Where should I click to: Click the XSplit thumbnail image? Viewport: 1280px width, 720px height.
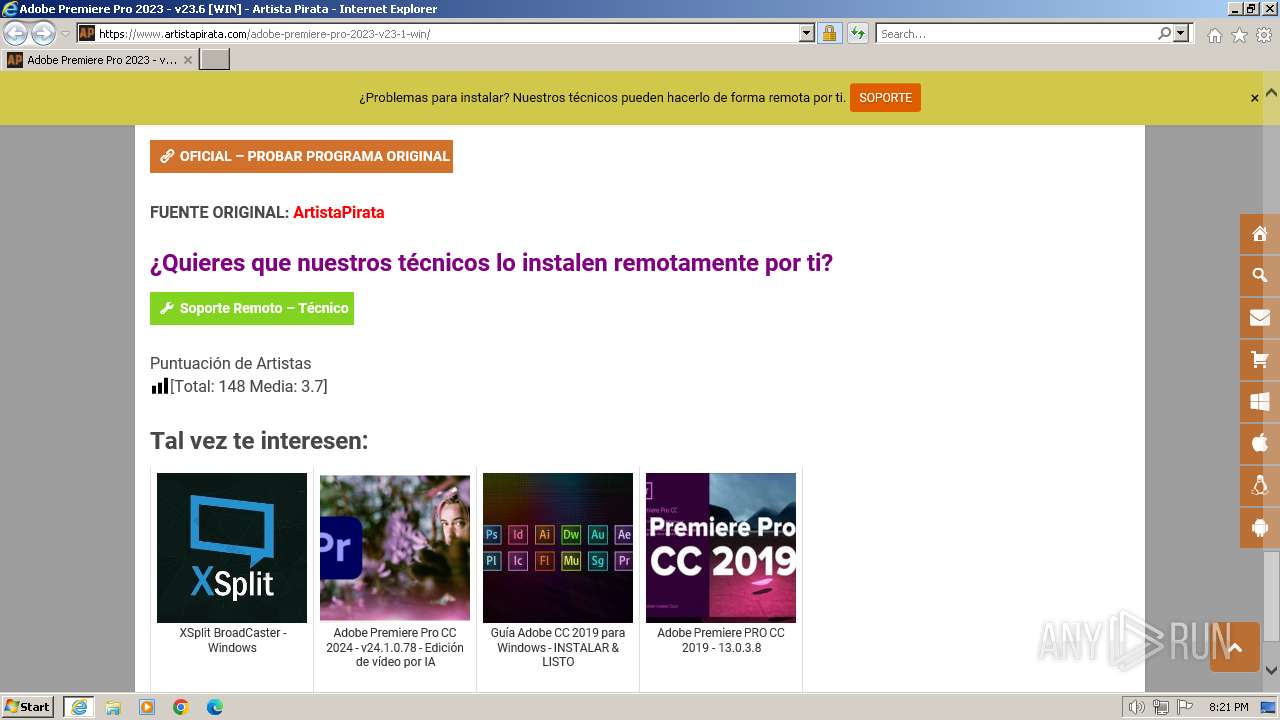pyautogui.click(x=232, y=548)
